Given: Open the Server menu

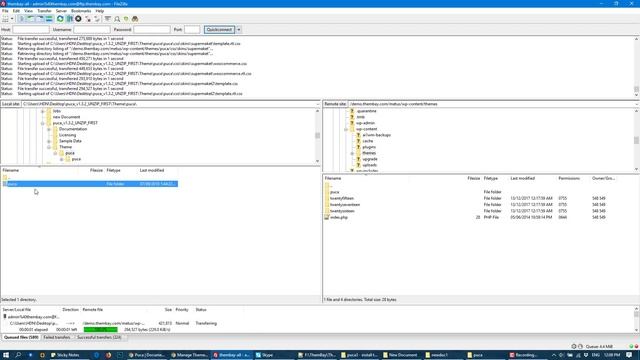Looking at the screenshot, I should click(x=61, y=11).
